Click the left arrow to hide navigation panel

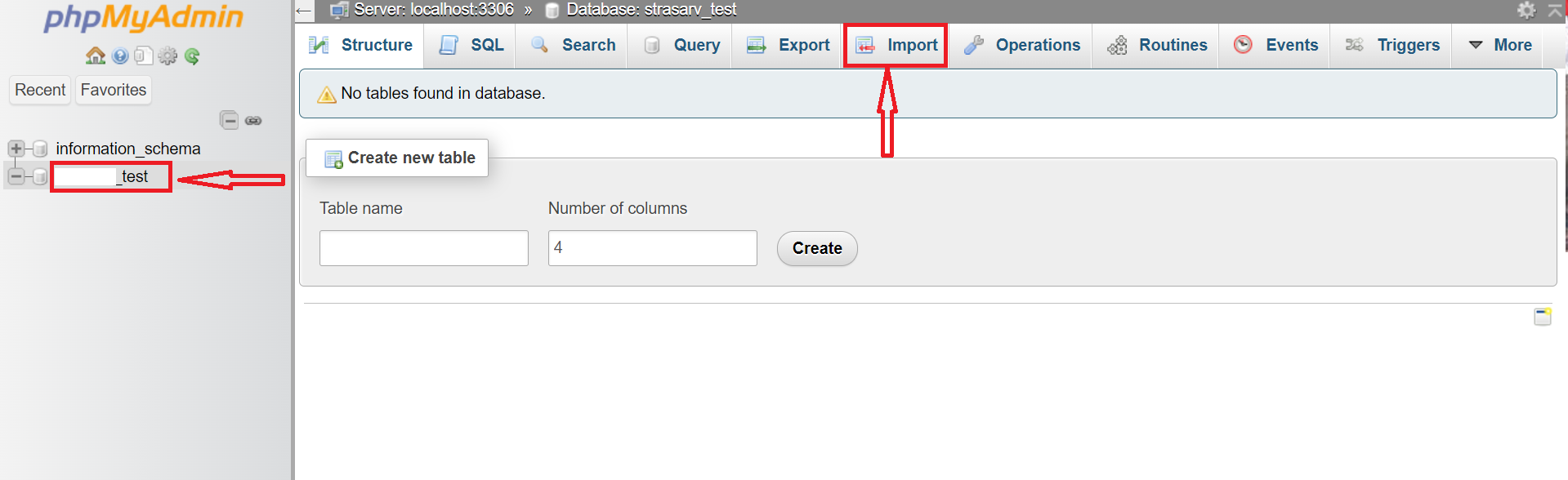[x=304, y=11]
